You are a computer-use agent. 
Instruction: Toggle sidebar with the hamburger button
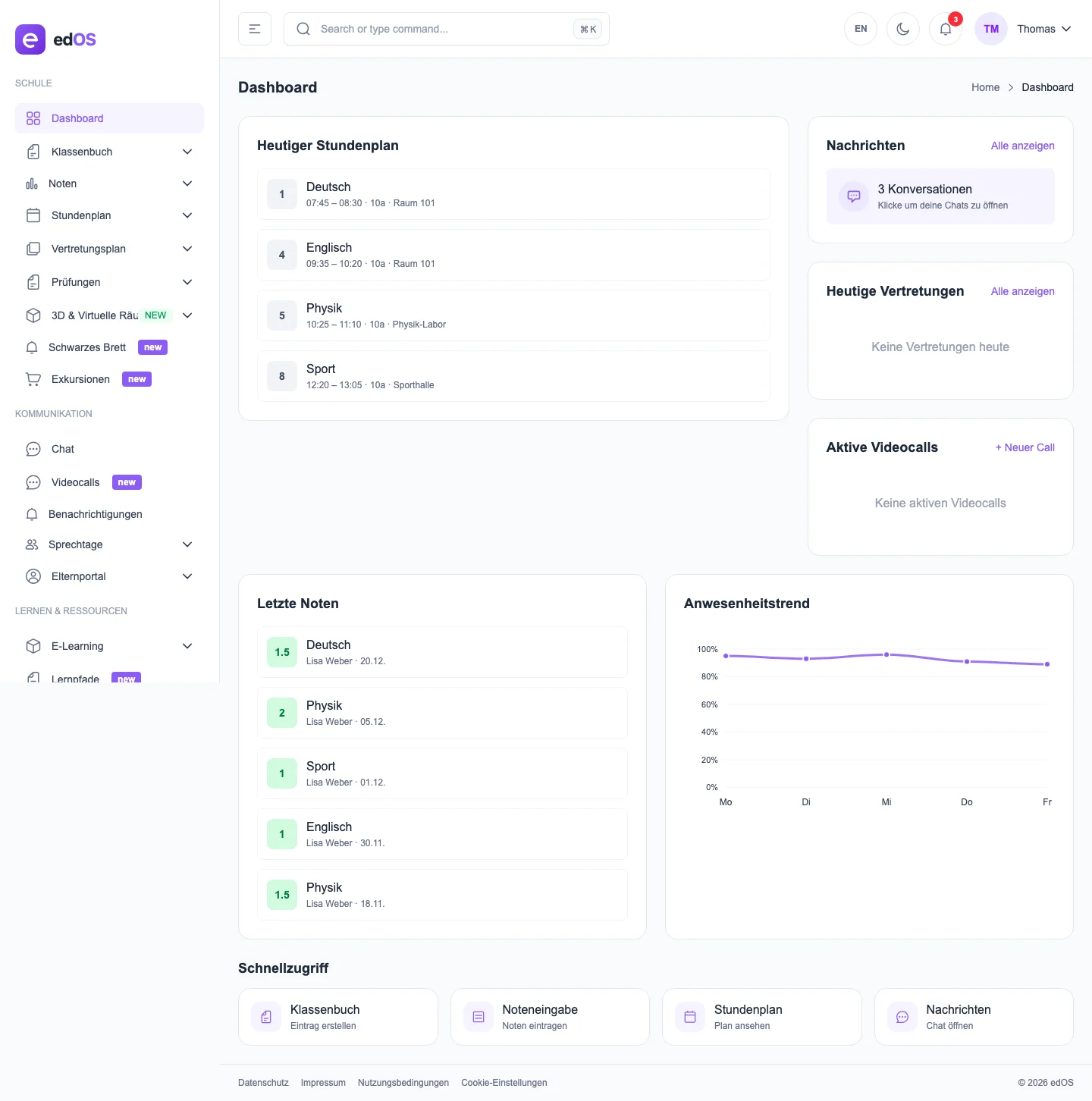(255, 29)
